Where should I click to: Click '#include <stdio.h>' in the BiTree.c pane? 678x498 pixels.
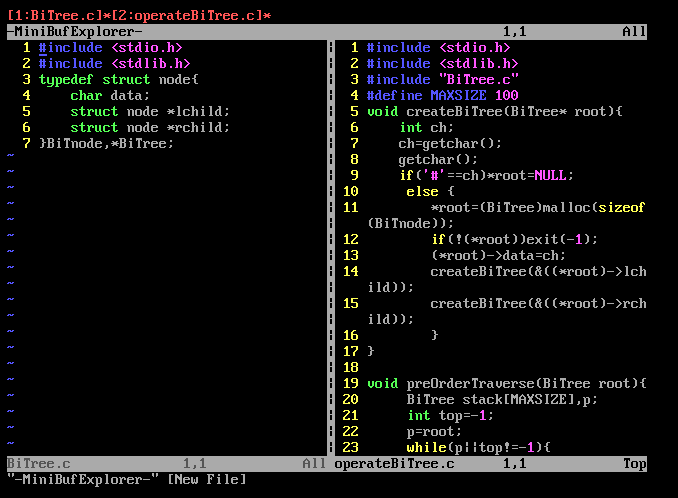coord(110,48)
